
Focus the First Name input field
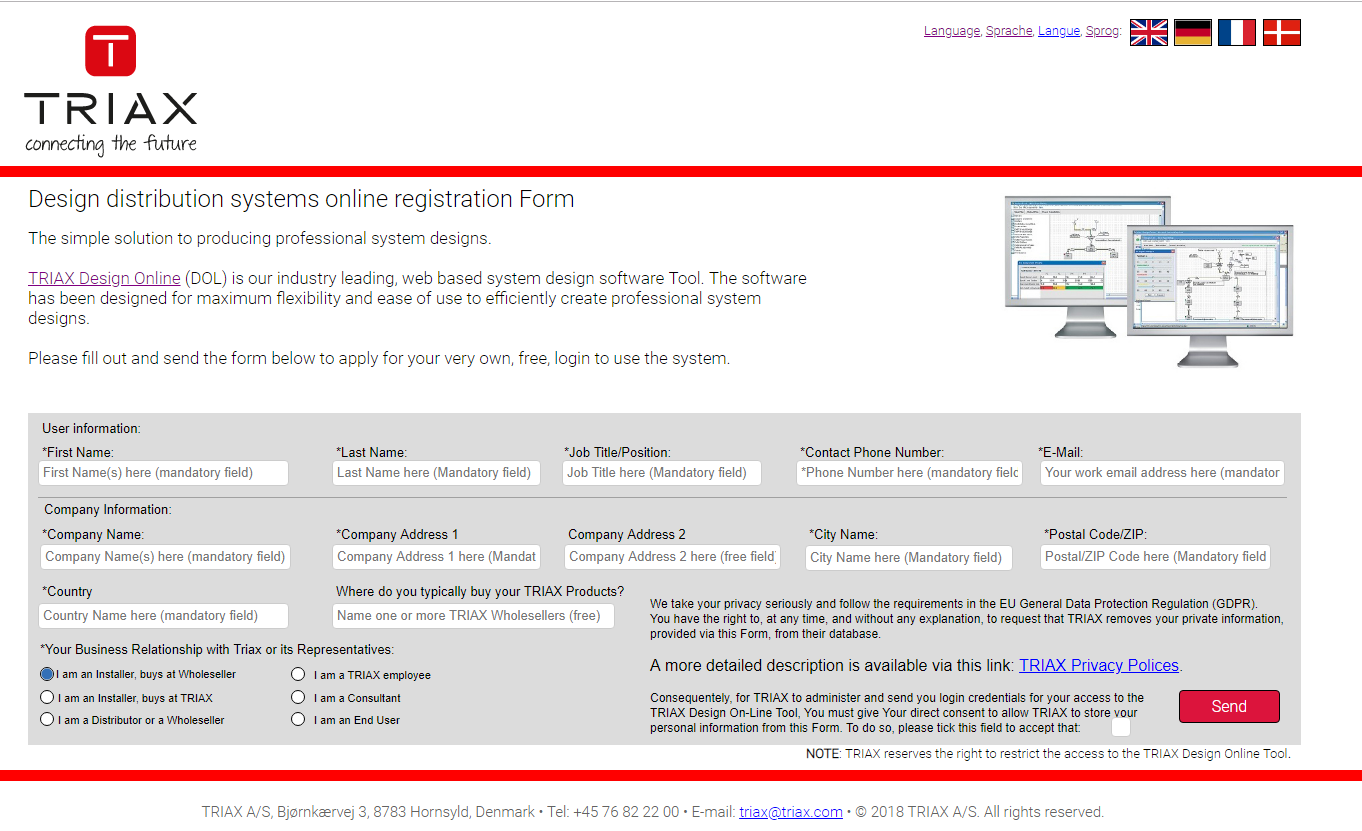[x=164, y=473]
